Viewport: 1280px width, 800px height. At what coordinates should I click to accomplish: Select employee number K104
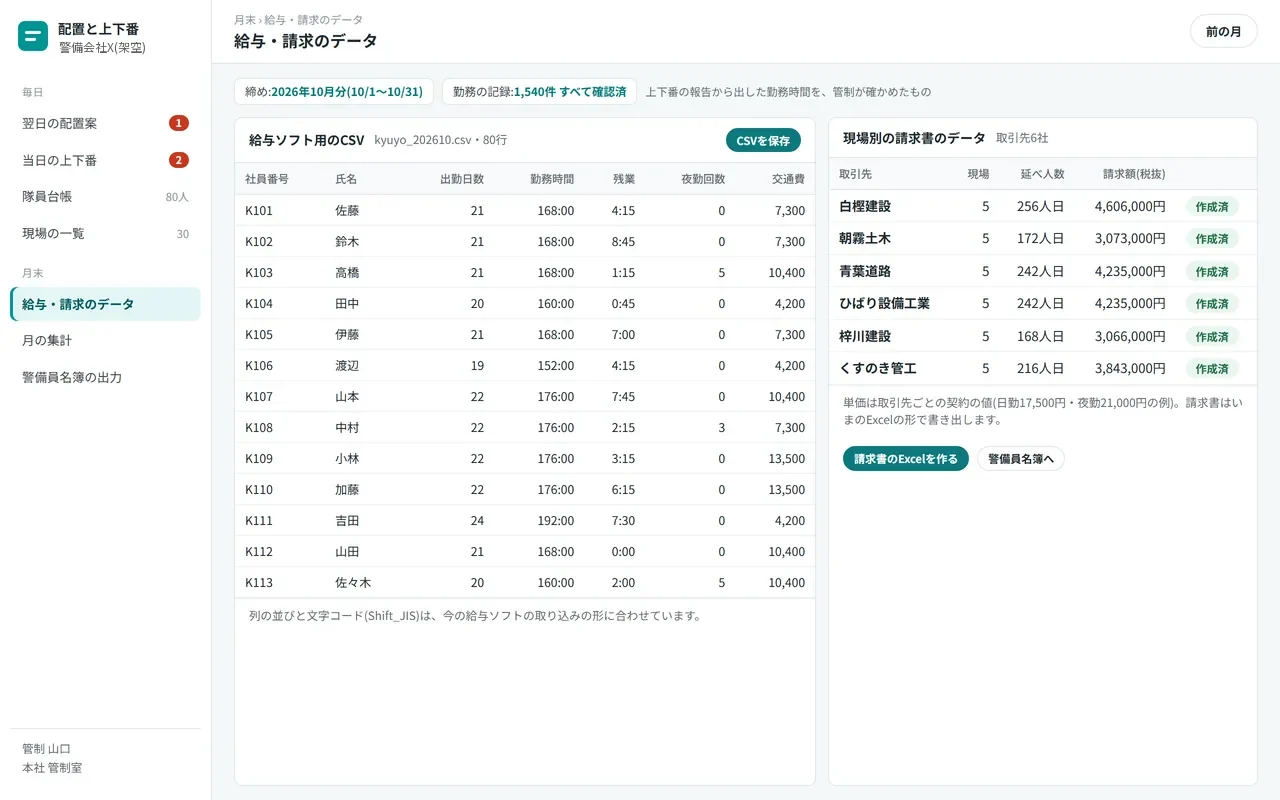(259, 304)
